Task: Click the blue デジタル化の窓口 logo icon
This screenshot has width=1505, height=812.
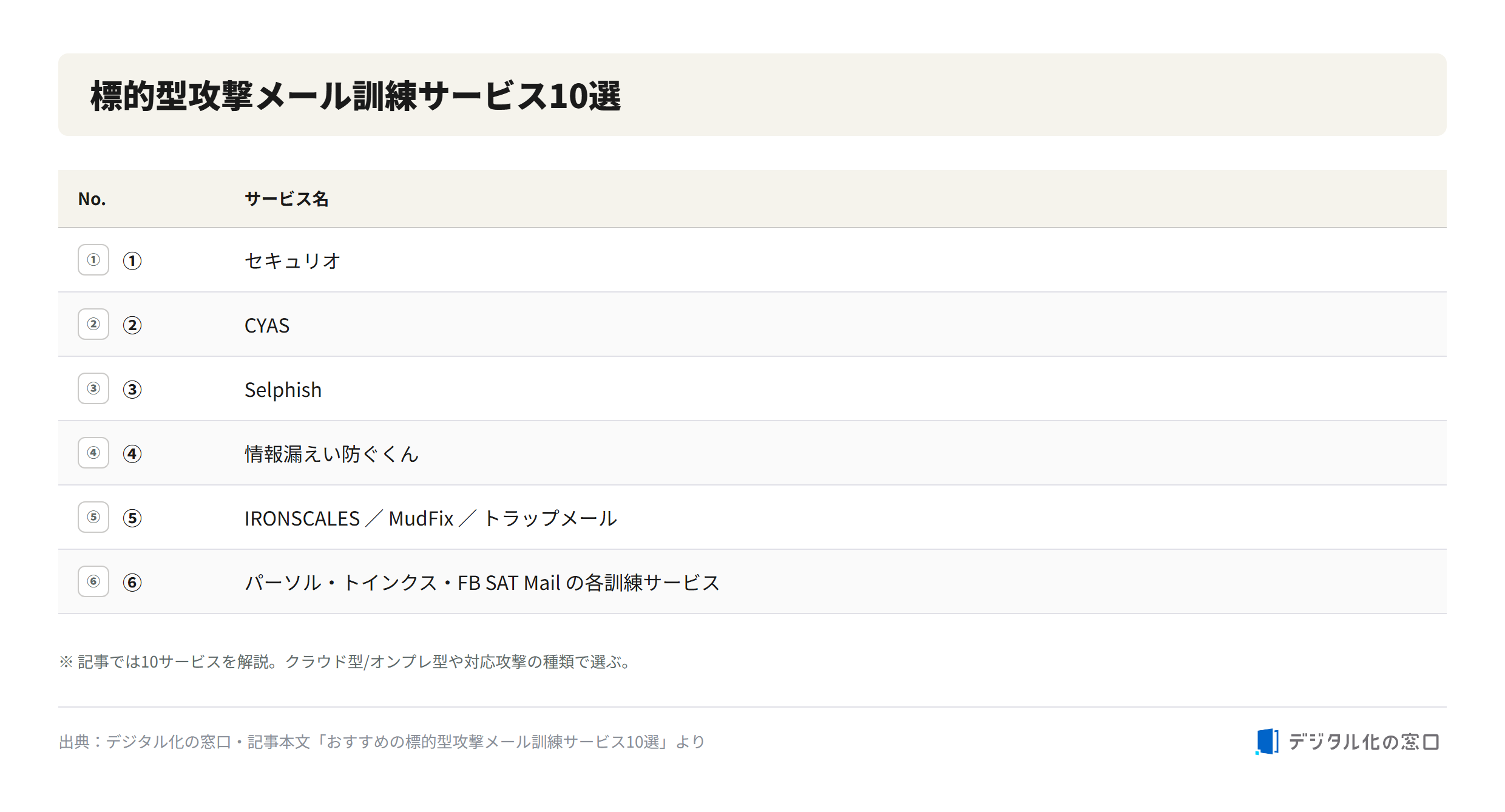Action: (x=1267, y=742)
